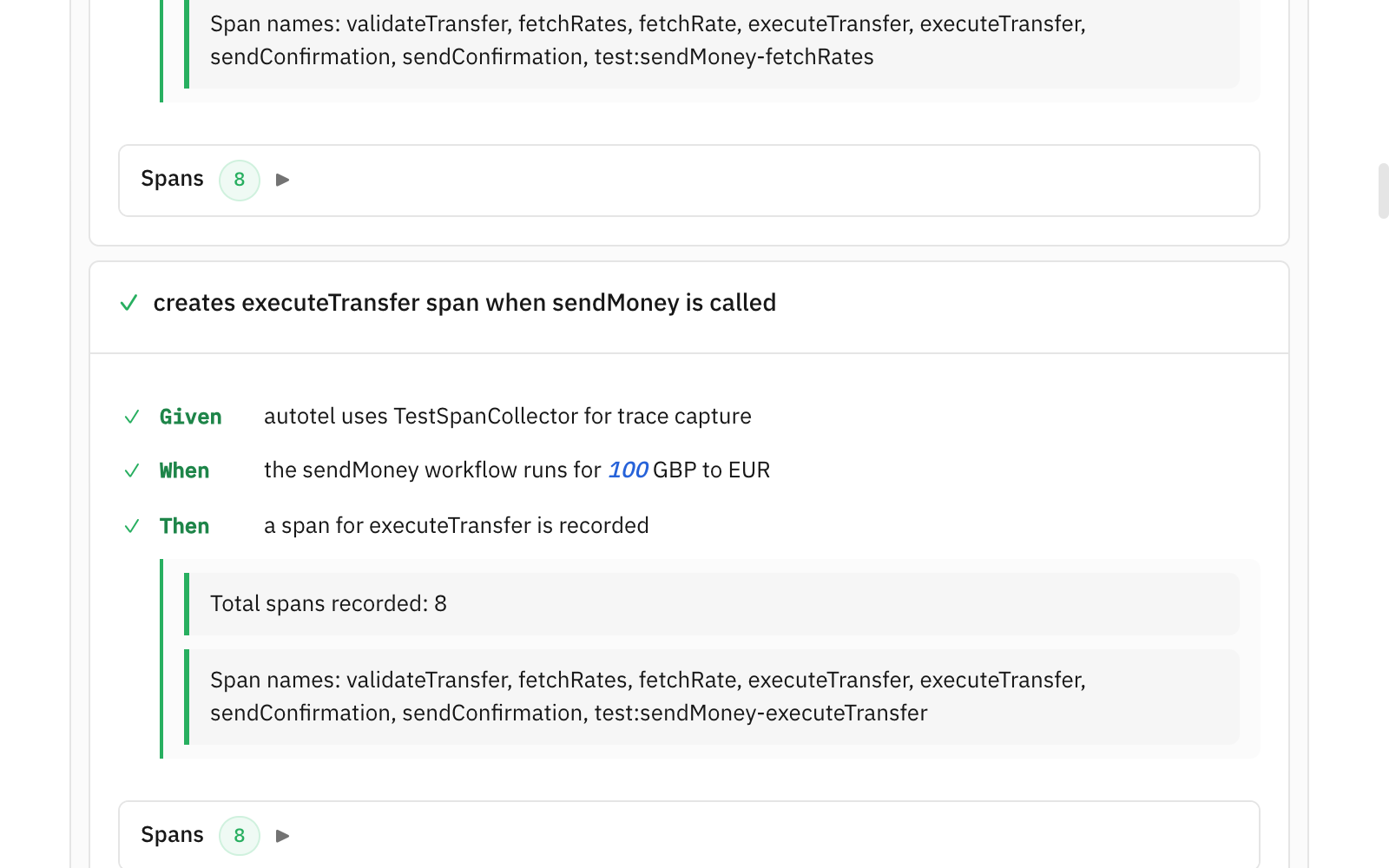Click the green checkmark beside the executeTransfer scenario title
This screenshot has height=868, width=1389.
pos(128,303)
